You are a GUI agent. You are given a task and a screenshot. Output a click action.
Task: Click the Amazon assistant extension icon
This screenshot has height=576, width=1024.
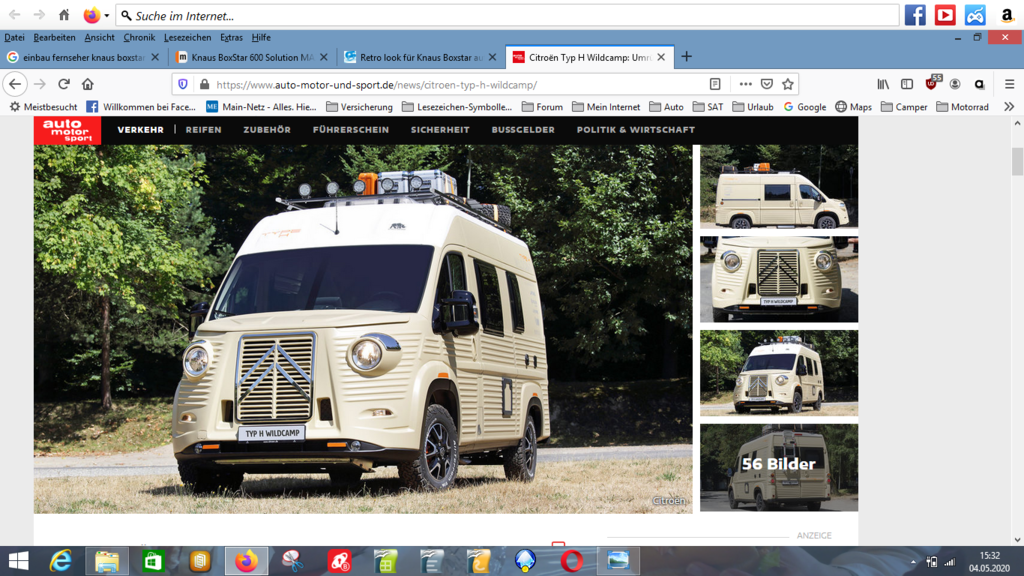(x=979, y=84)
